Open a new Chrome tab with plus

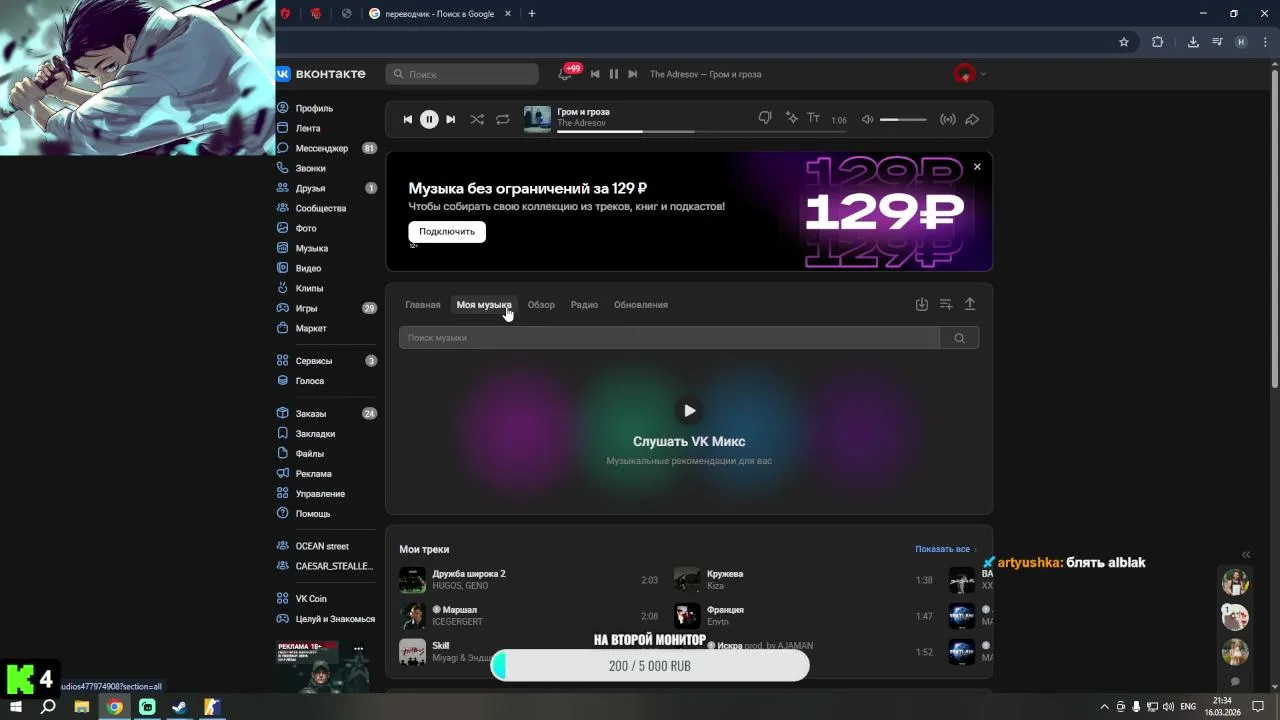[531, 14]
